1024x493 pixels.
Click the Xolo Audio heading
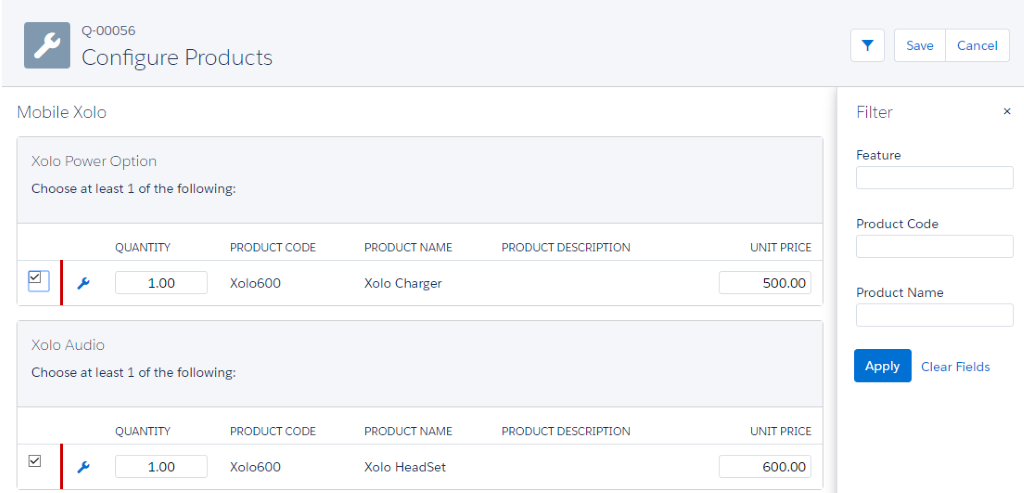click(68, 344)
